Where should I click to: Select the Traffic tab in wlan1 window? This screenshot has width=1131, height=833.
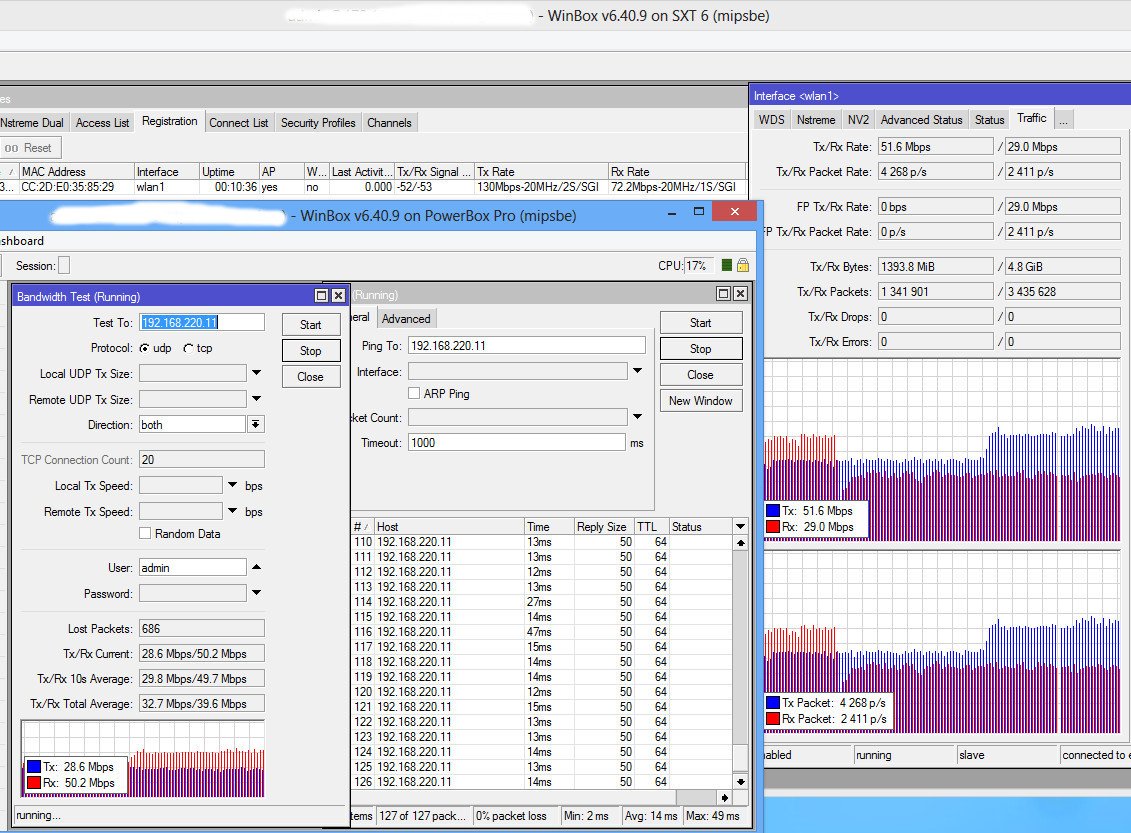coord(1031,118)
